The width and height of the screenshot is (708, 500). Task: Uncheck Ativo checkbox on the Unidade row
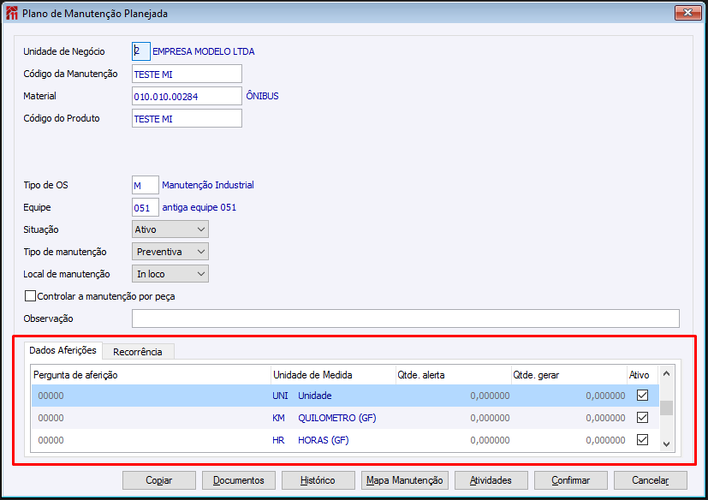[642, 395]
